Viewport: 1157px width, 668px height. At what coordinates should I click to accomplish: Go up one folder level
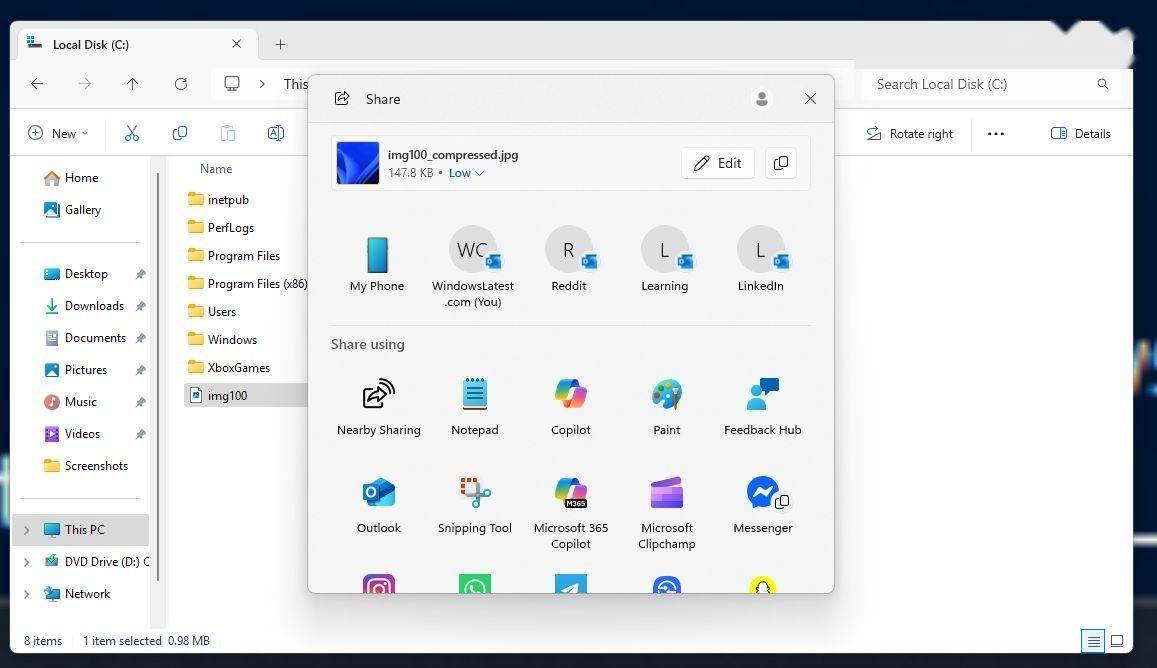coord(133,84)
